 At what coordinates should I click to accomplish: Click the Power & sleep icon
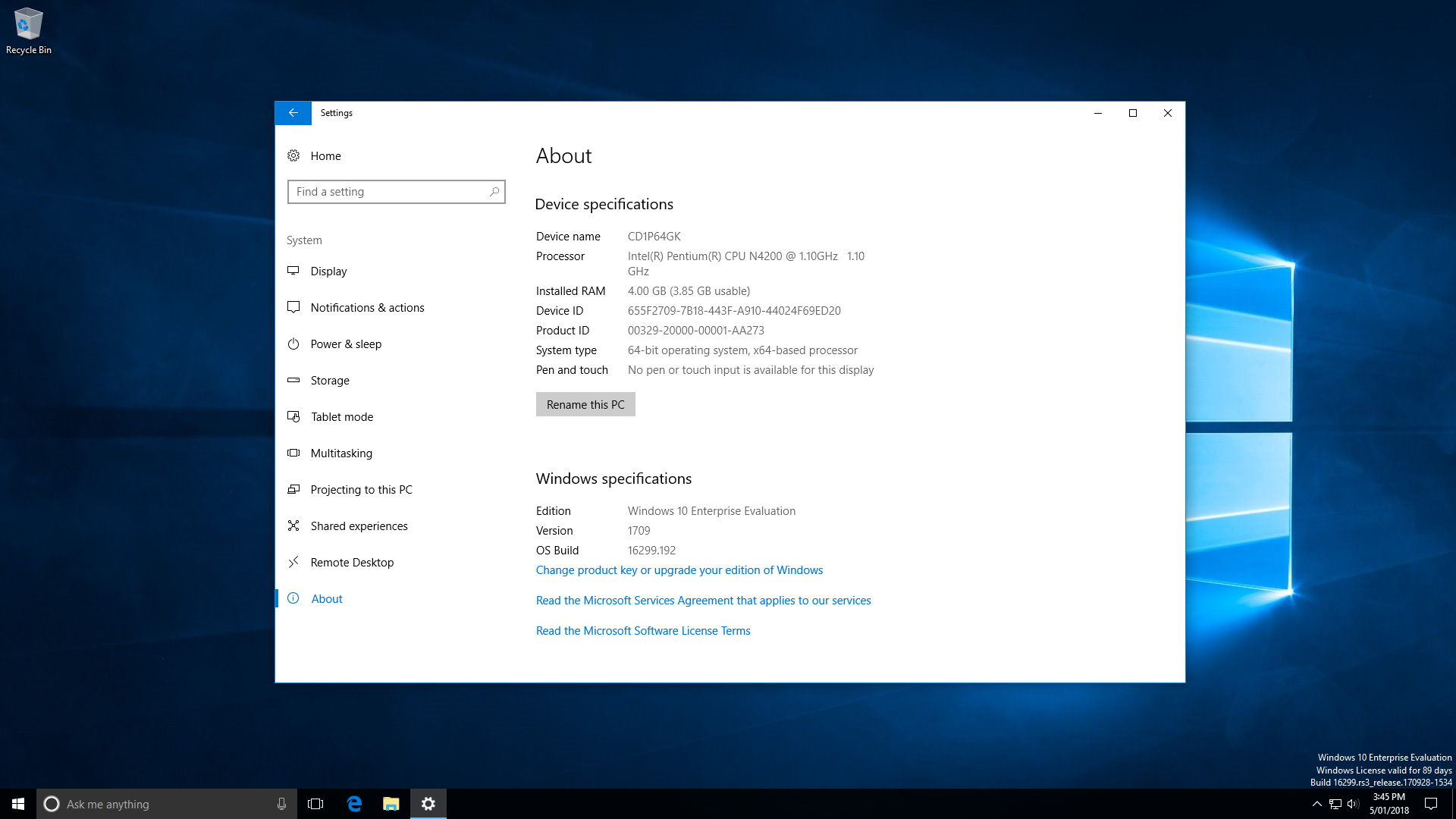(x=293, y=344)
